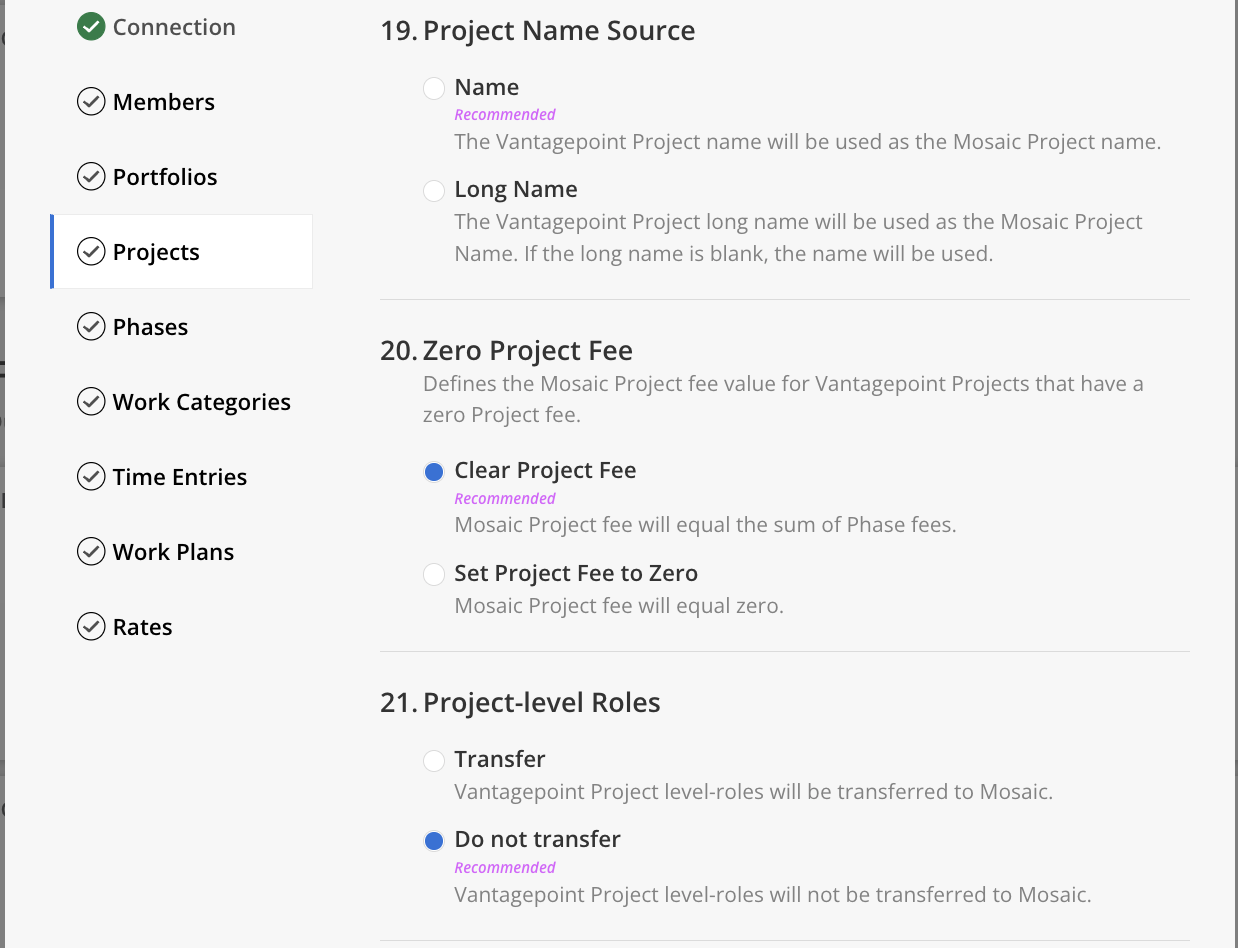Click the Work Categories checkmark icon

point(91,402)
